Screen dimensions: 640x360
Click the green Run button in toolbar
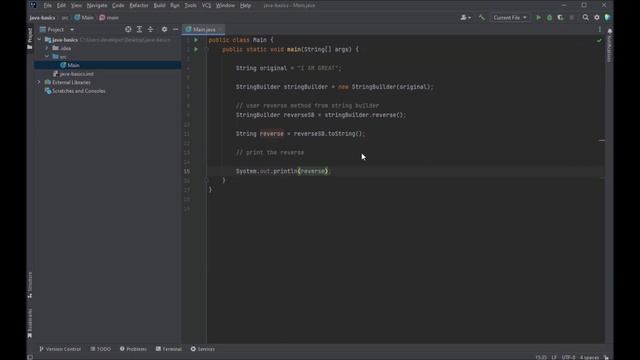click(x=538, y=18)
